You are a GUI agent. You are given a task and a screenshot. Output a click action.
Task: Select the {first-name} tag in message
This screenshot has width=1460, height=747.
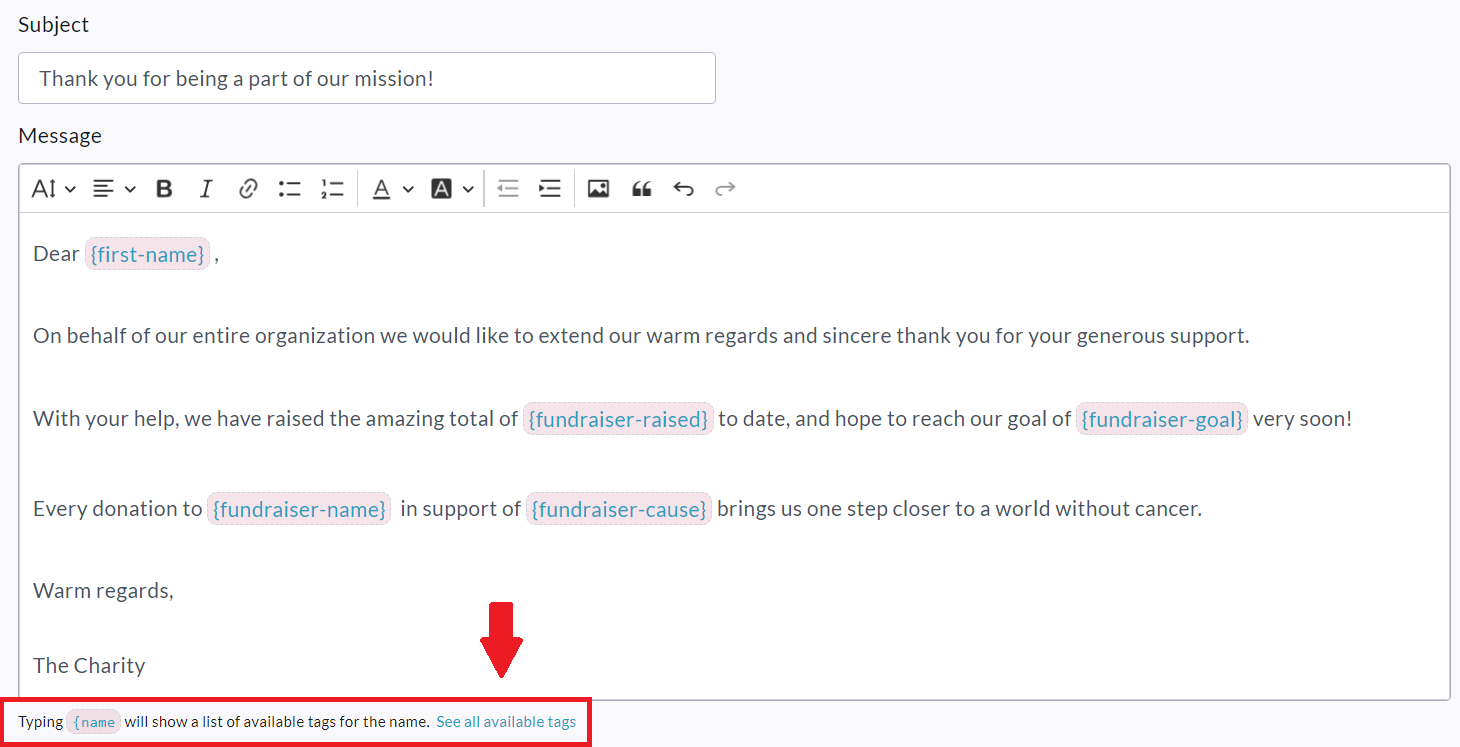147,255
